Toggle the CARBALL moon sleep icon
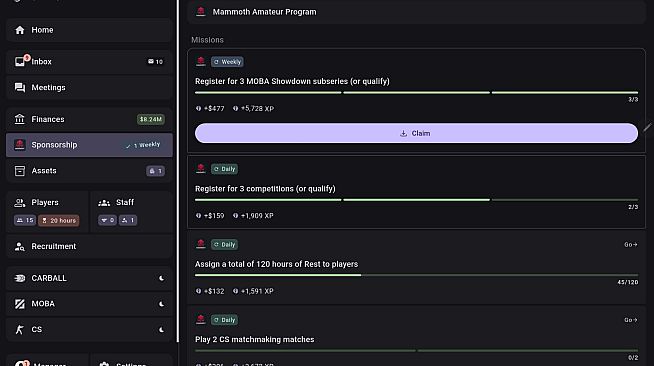This screenshot has height=366, width=654. [x=161, y=278]
